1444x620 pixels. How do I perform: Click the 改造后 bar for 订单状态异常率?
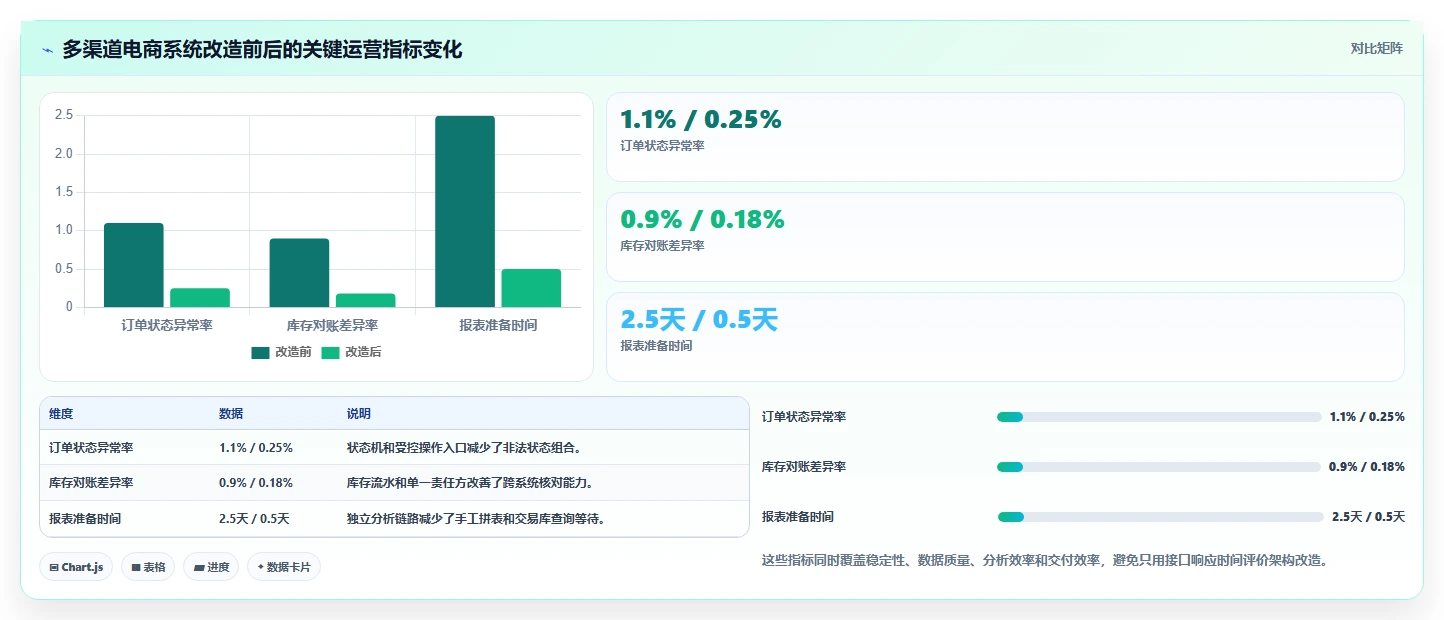[200, 298]
